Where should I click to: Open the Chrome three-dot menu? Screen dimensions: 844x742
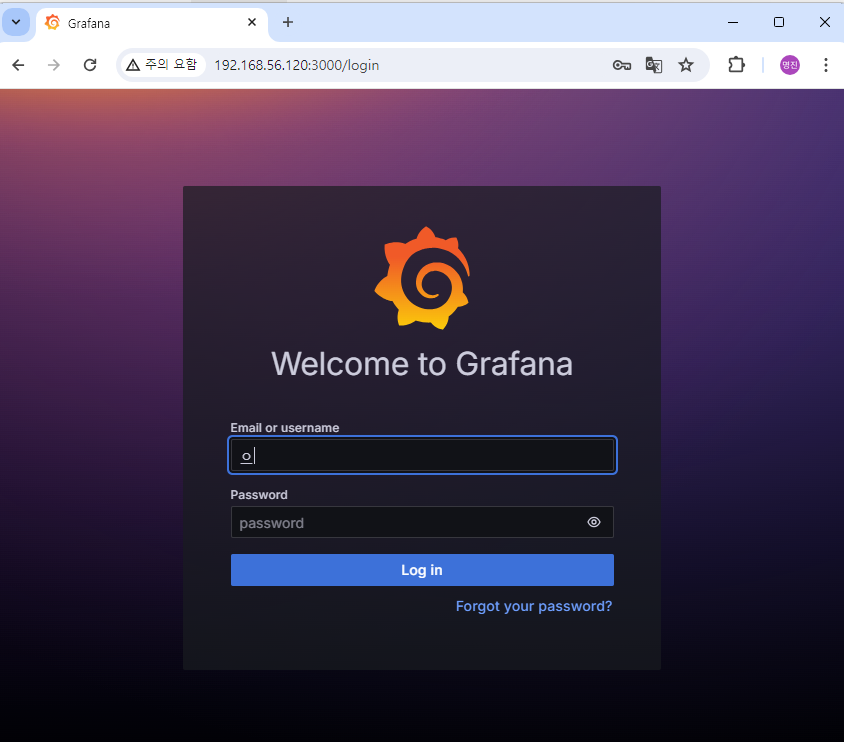pos(826,65)
